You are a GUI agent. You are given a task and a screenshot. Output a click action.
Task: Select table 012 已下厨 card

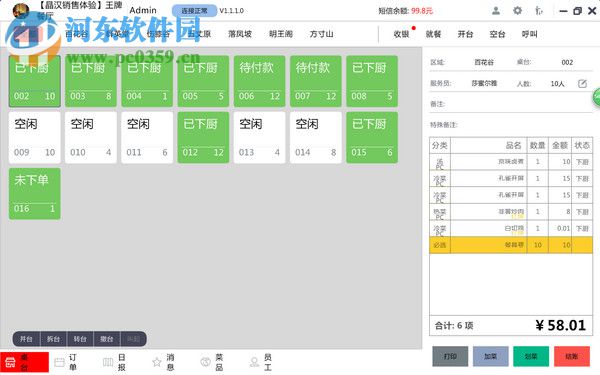[x=204, y=137]
